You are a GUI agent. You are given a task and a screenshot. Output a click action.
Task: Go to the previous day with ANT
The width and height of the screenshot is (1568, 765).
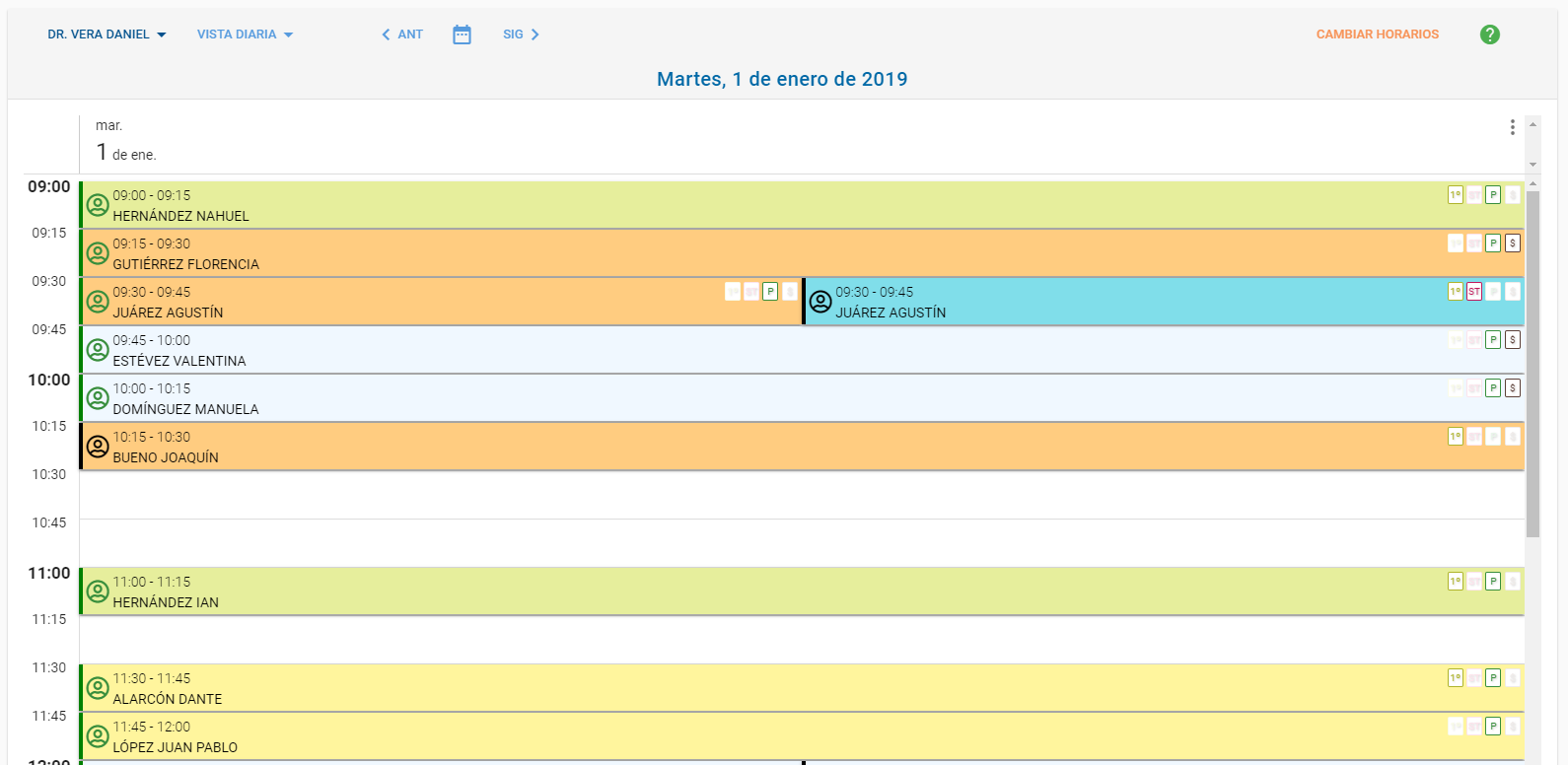click(402, 35)
